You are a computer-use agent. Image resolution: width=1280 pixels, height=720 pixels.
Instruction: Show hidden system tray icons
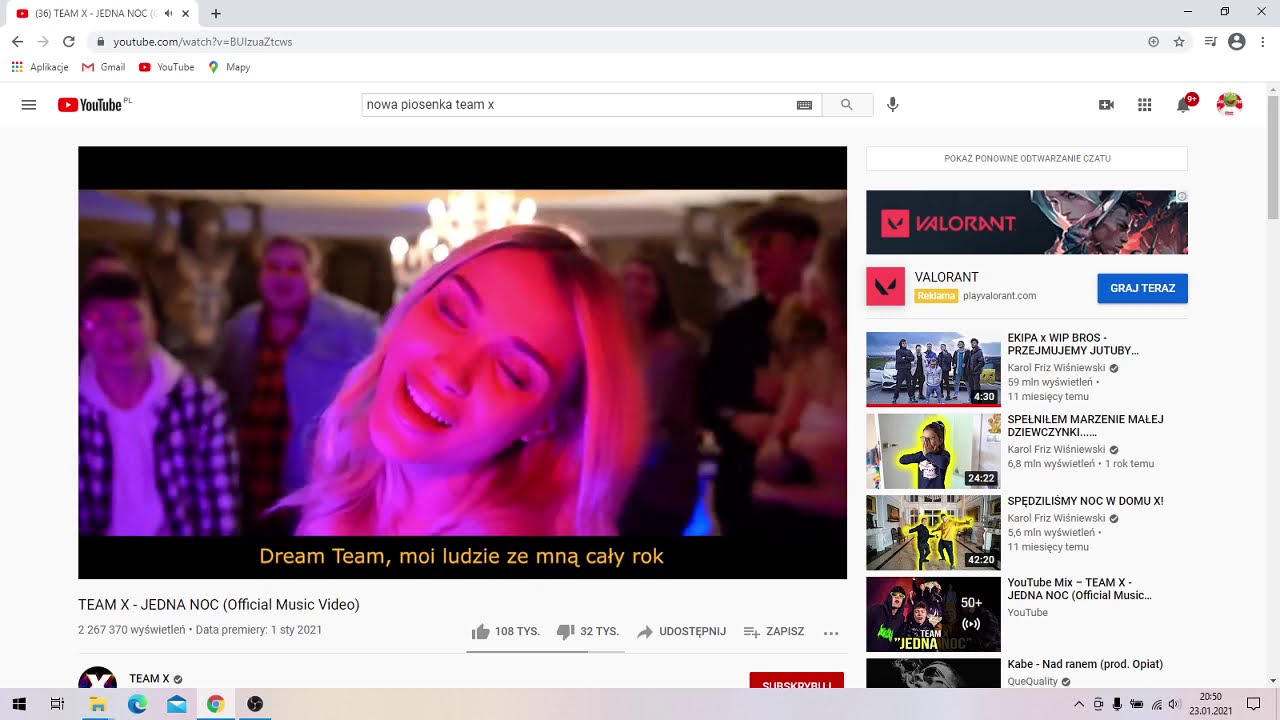tap(1079, 704)
